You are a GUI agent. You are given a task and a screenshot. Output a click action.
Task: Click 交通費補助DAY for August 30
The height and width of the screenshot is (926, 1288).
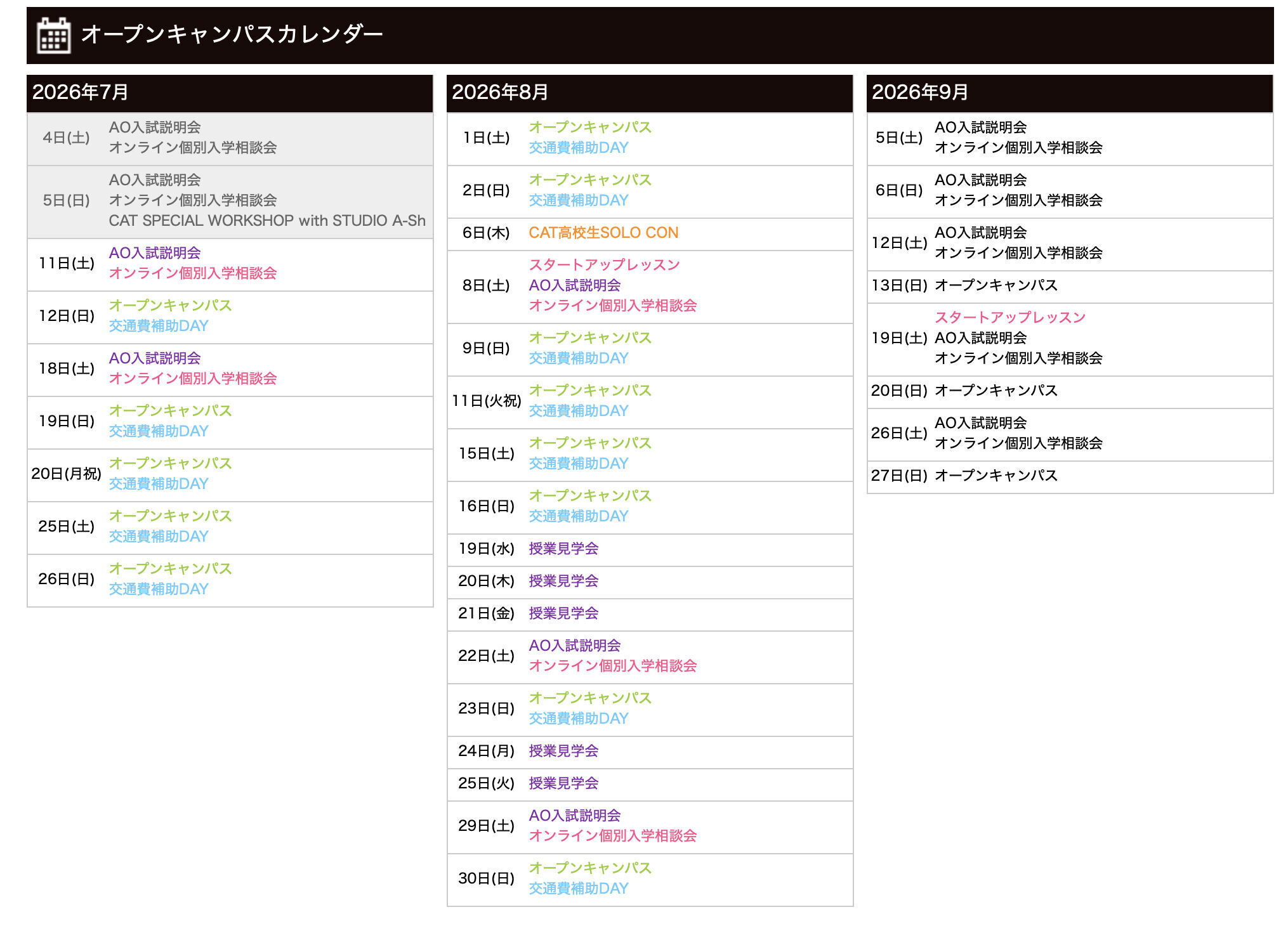[x=579, y=889]
